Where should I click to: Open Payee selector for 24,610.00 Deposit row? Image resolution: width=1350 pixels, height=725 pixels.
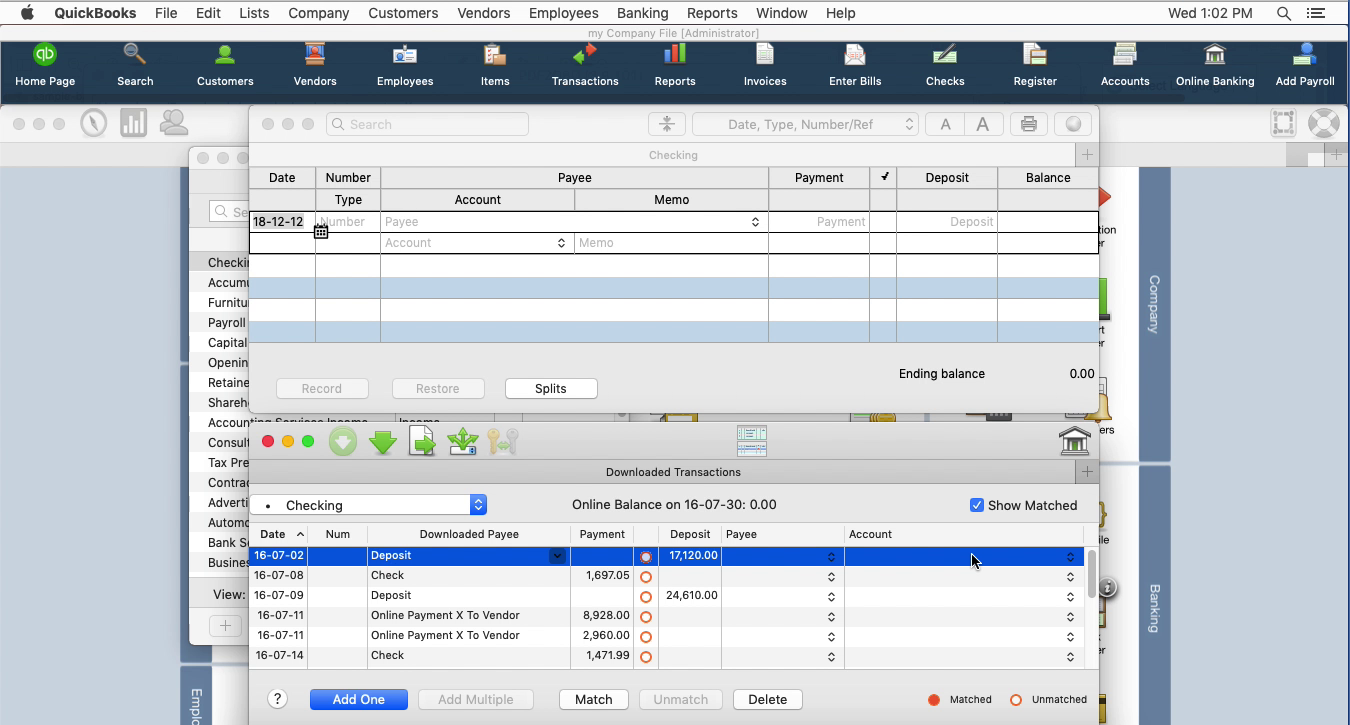tap(831, 597)
